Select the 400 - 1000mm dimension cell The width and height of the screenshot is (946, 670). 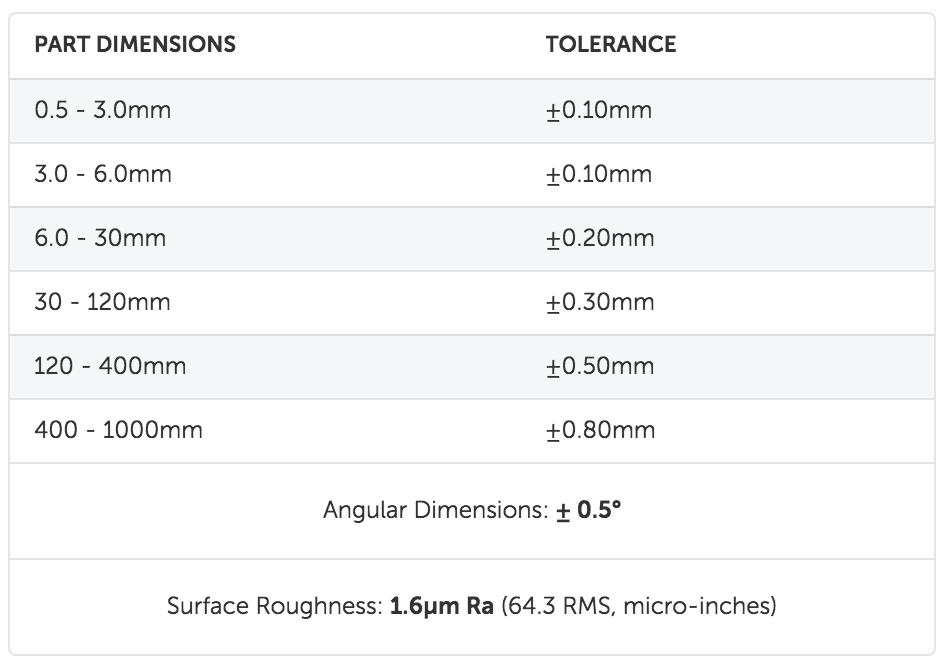coord(118,430)
